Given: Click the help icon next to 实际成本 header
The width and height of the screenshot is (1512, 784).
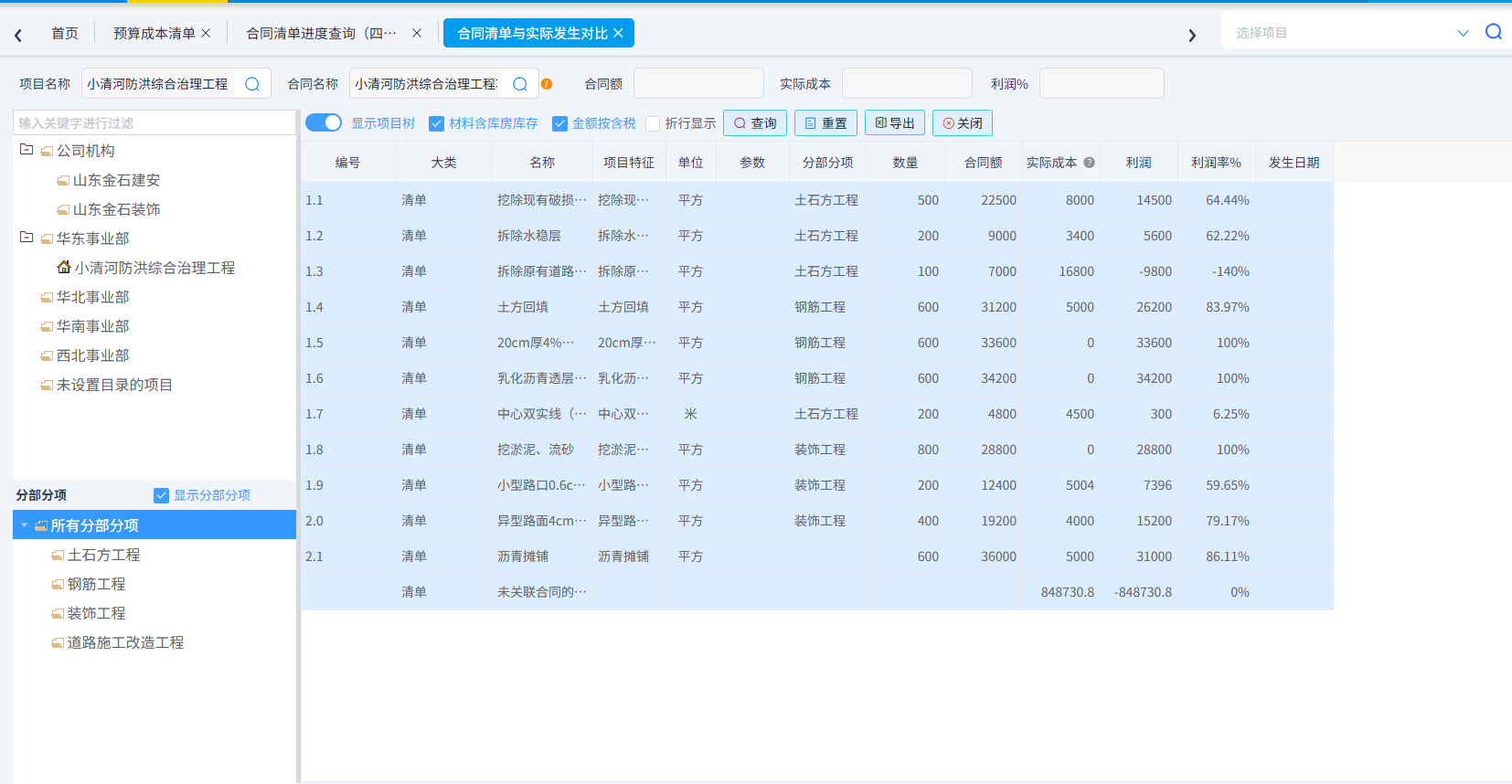Looking at the screenshot, I should point(1089,163).
